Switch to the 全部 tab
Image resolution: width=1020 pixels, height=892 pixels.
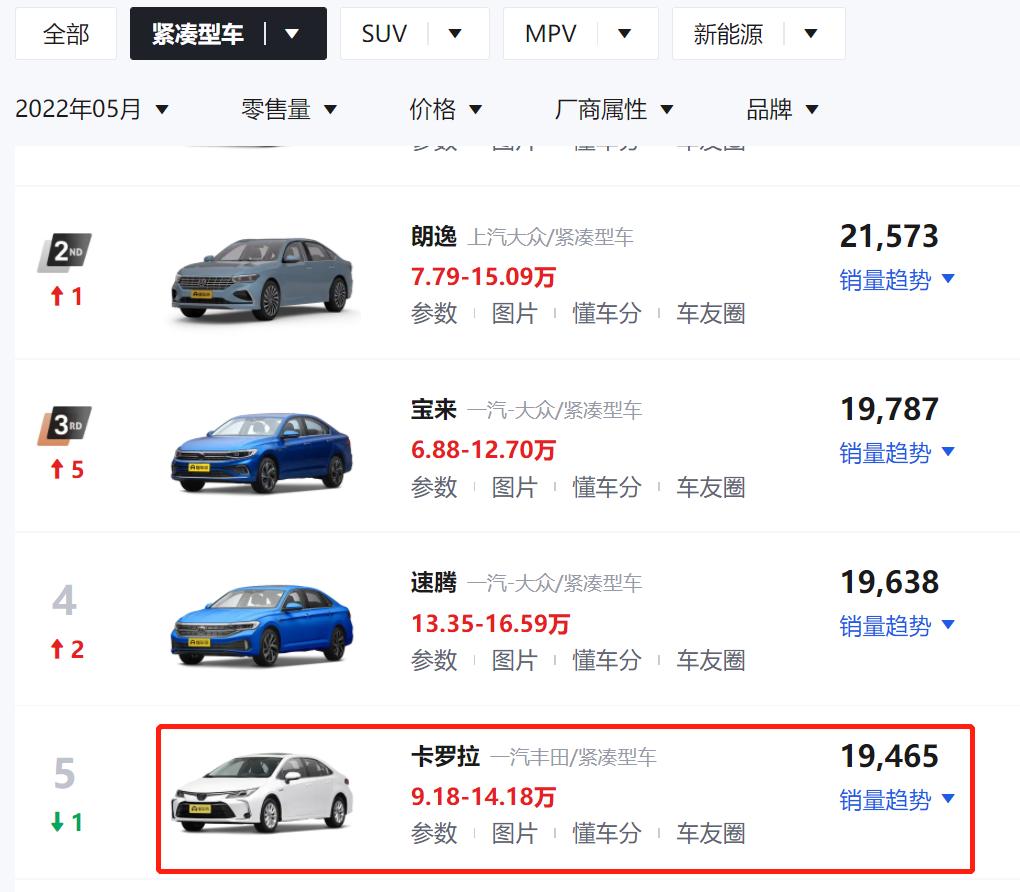65,32
